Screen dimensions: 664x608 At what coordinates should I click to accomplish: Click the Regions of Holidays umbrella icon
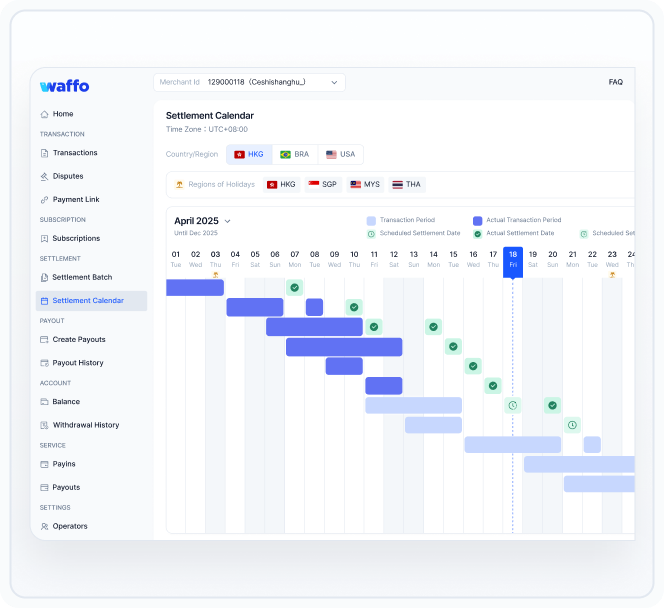pyautogui.click(x=180, y=185)
